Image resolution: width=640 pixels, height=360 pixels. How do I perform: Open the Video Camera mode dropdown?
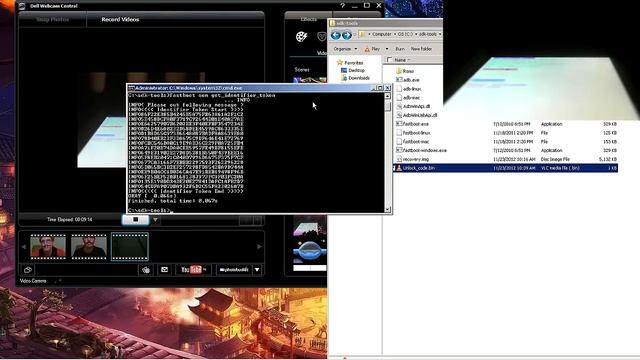coord(60,281)
